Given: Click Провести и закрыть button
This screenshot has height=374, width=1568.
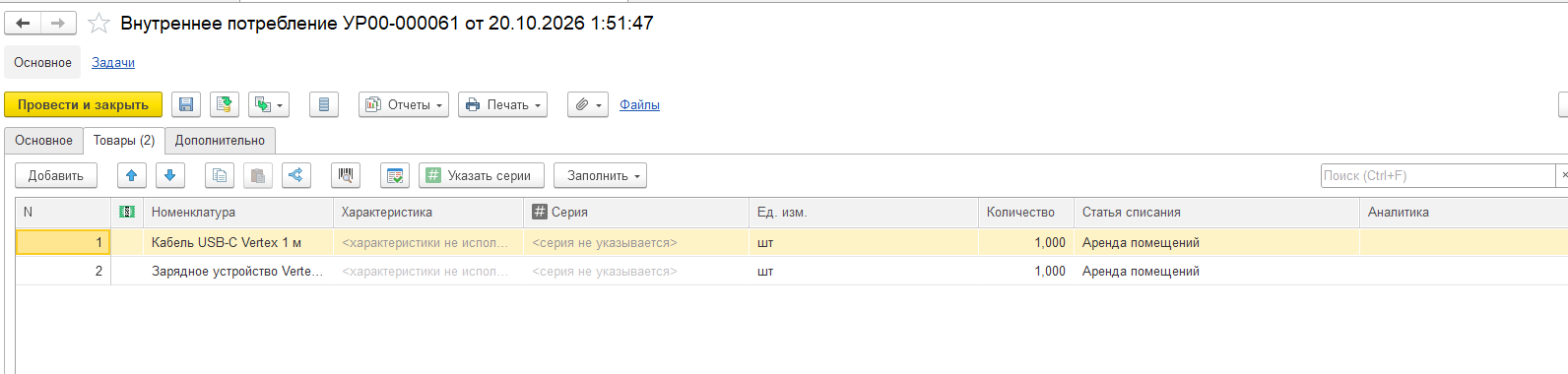Looking at the screenshot, I should coord(83,104).
